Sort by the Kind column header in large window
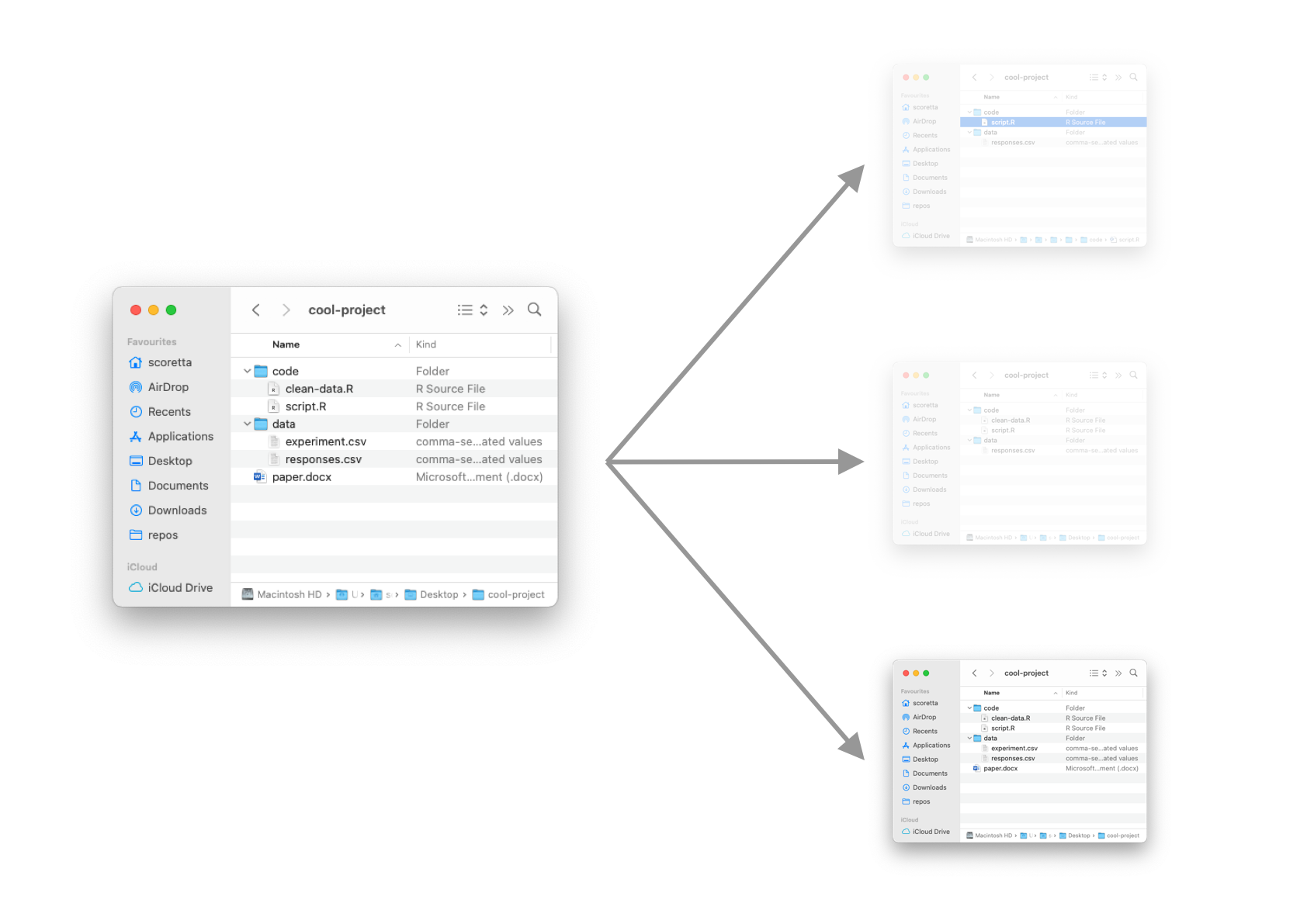The height and width of the screenshot is (924, 1307). tap(426, 344)
